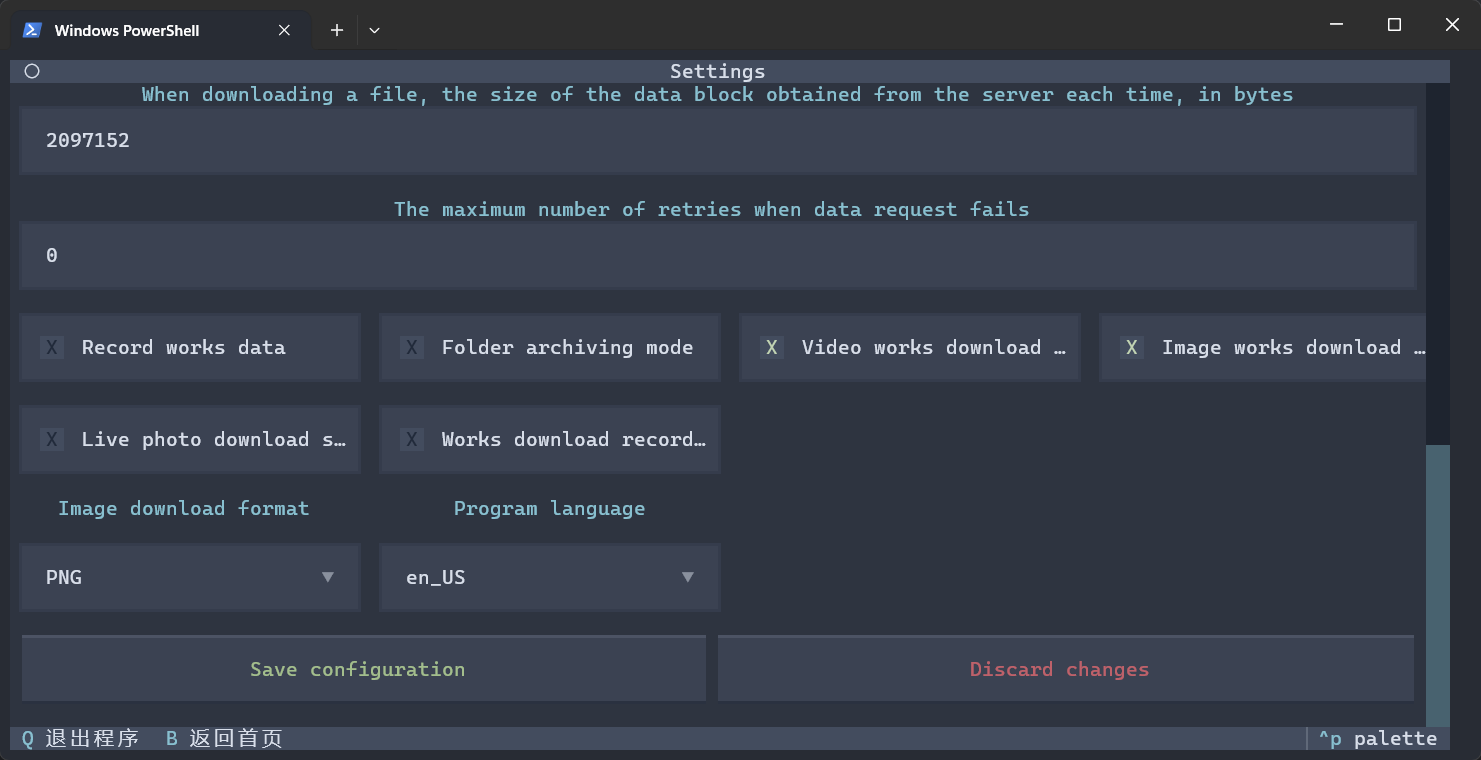Image resolution: width=1481 pixels, height=760 pixels.
Task: Click the circle icon in the Settings header
Action: (32, 71)
